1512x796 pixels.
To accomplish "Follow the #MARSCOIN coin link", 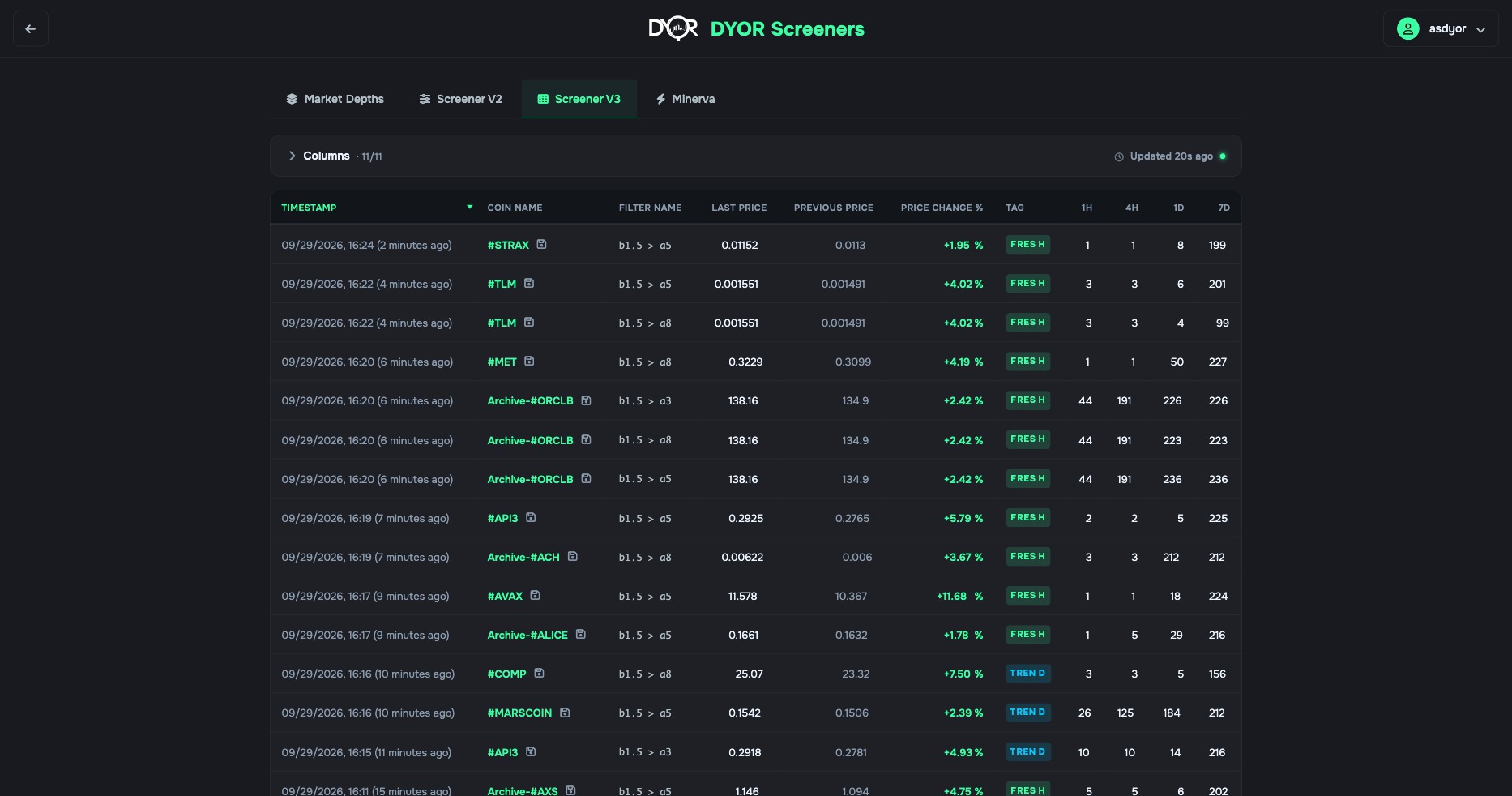I will pos(519,713).
